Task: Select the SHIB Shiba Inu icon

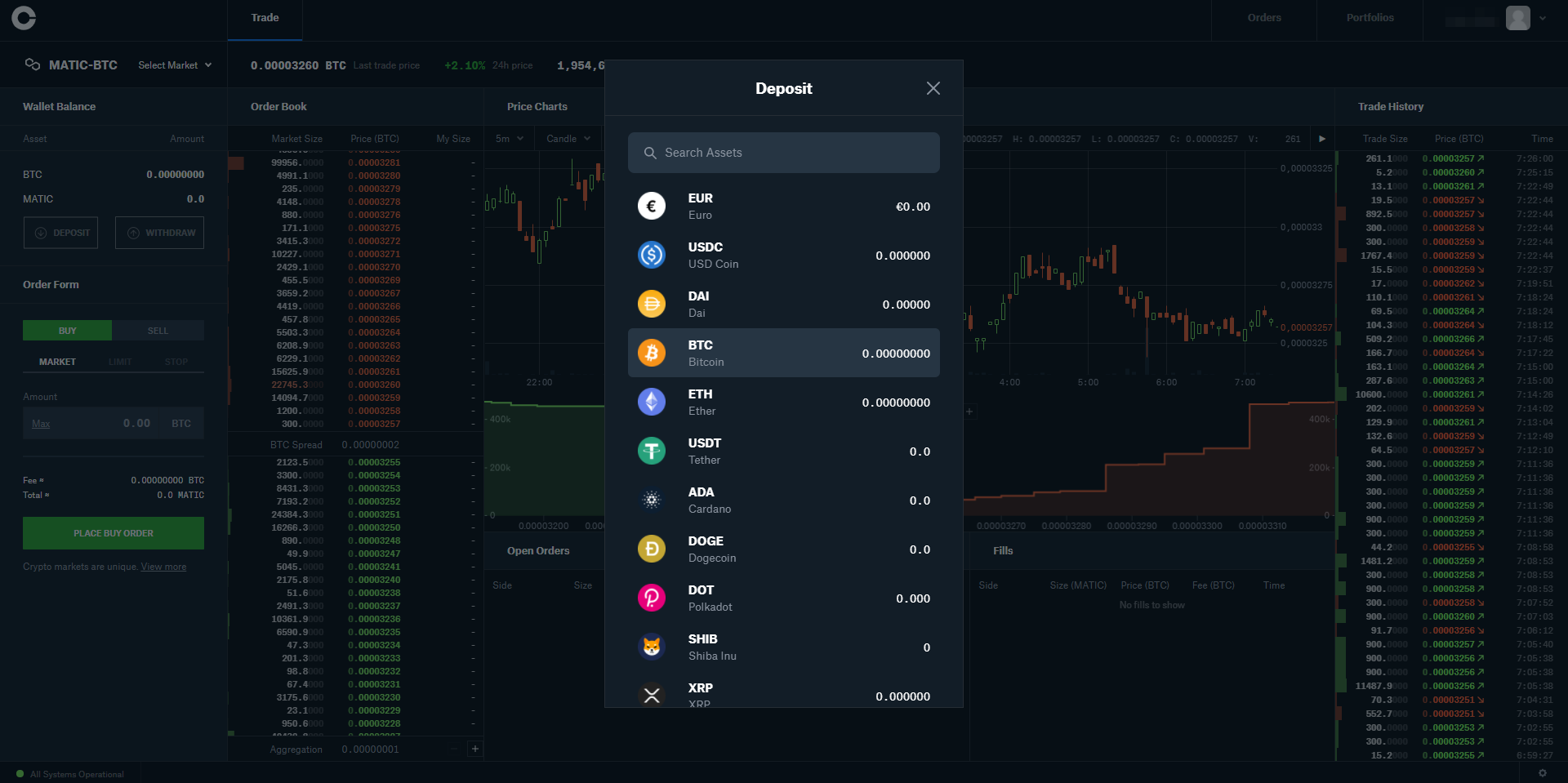Action: coord(652,647)
